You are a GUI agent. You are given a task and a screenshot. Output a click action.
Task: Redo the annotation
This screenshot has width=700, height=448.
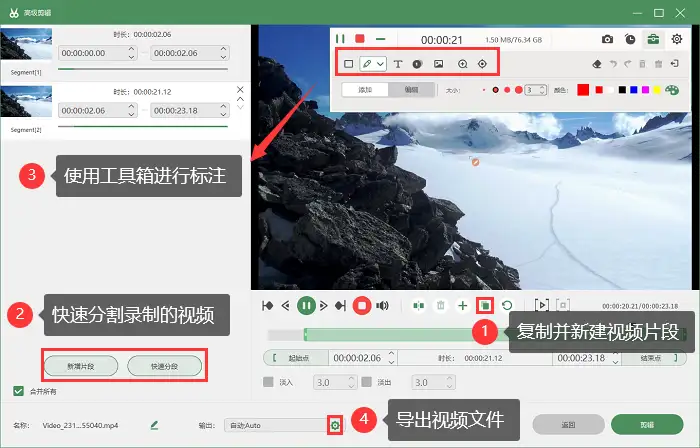[627, 64]
